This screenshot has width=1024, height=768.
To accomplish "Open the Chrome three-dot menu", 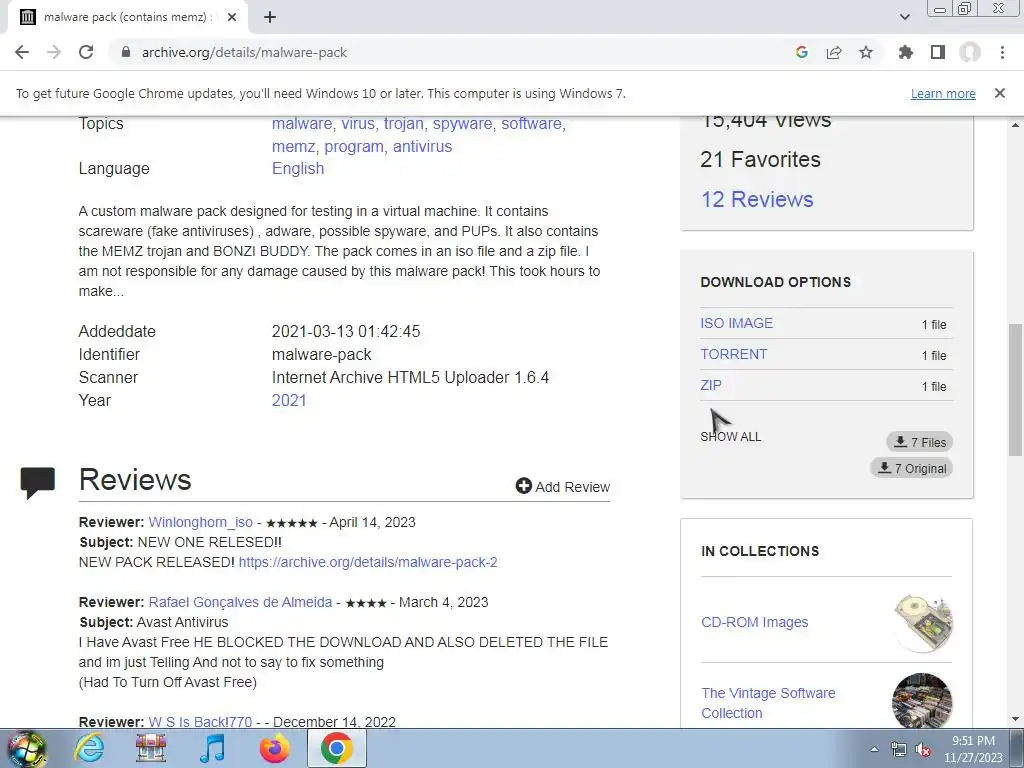I will pyautogui.click(x=1002, y=52).
